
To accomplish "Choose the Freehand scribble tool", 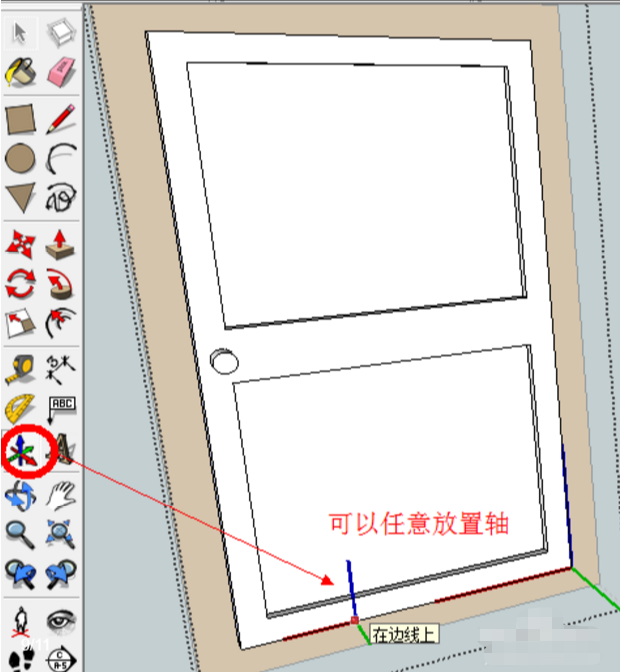I will click(60, 198).
